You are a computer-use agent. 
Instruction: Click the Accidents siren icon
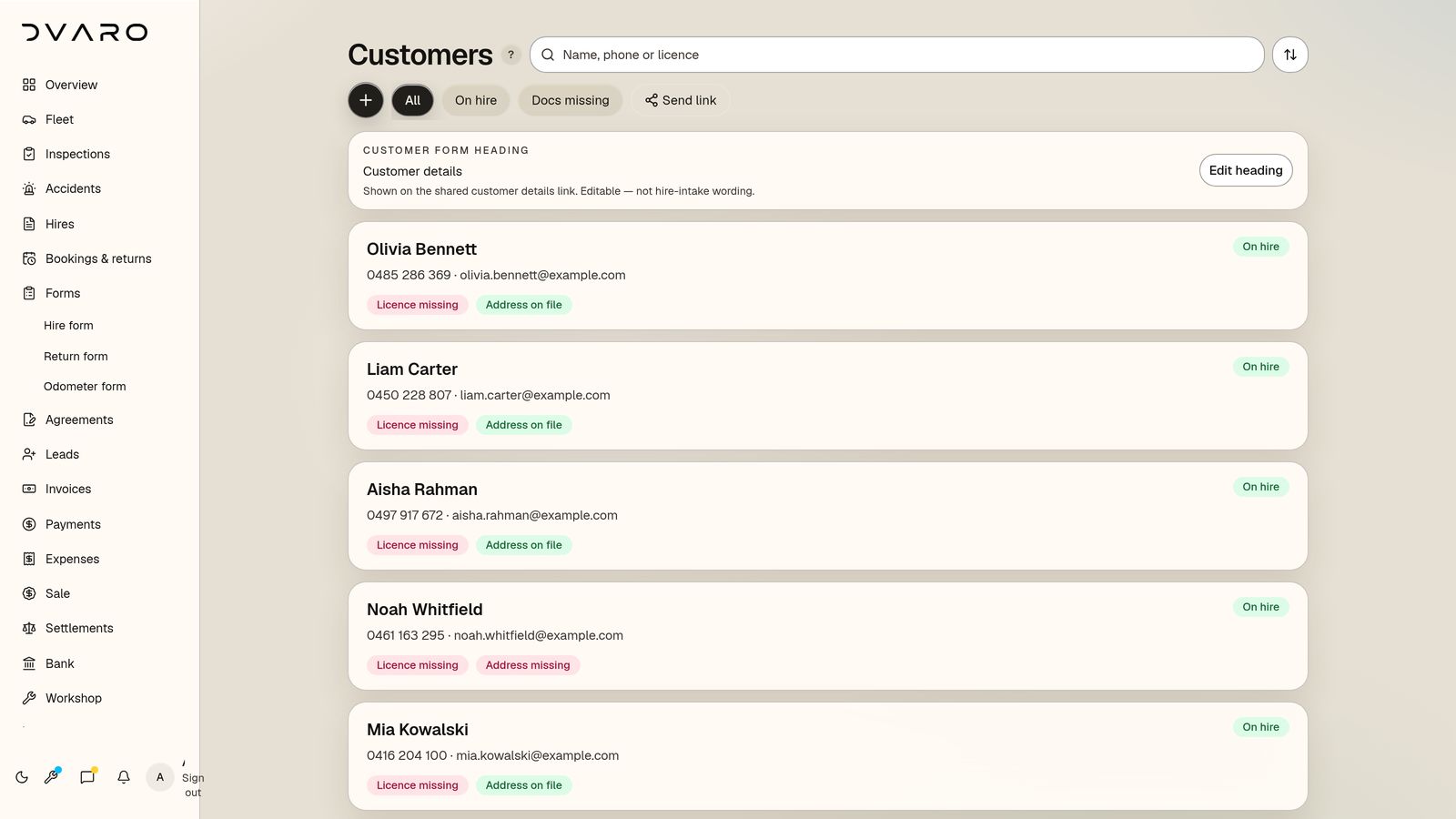point(29,188)
